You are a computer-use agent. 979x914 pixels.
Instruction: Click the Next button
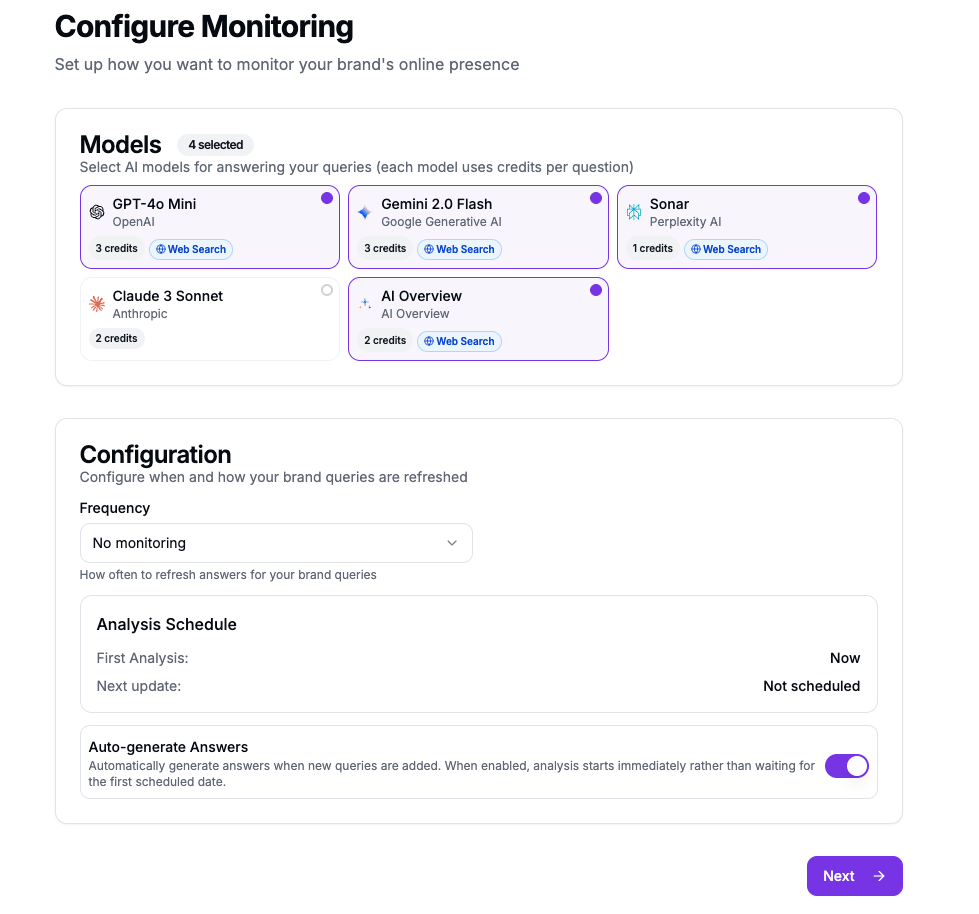(855, 876)
